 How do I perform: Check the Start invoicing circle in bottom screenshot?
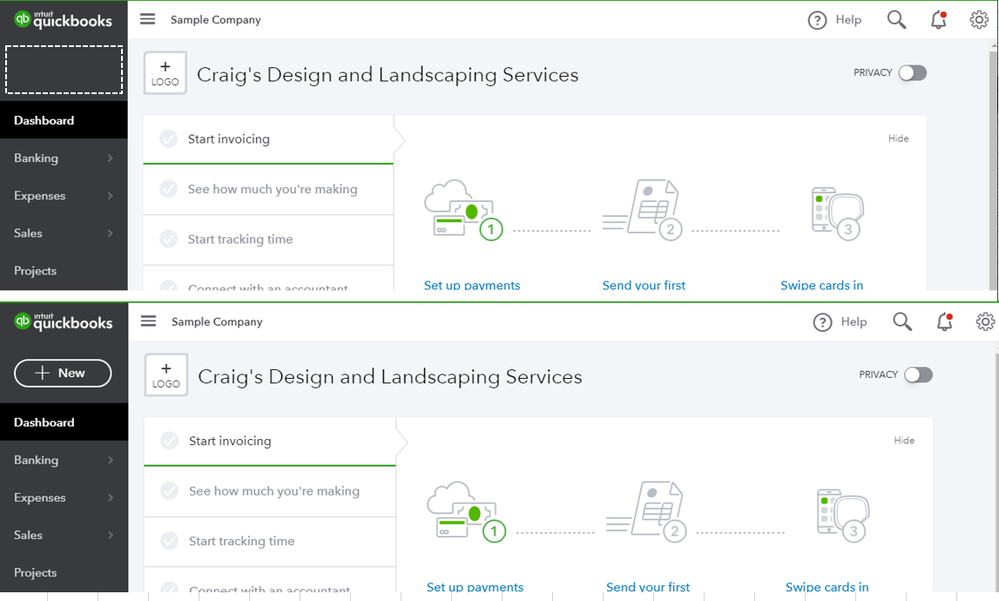click(169, 441)
